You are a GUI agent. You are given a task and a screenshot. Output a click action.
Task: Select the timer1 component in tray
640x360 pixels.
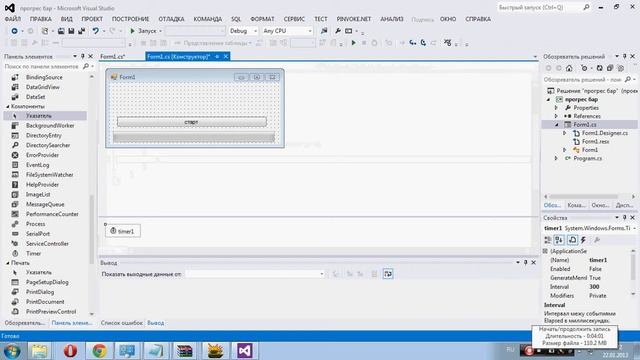122,231
